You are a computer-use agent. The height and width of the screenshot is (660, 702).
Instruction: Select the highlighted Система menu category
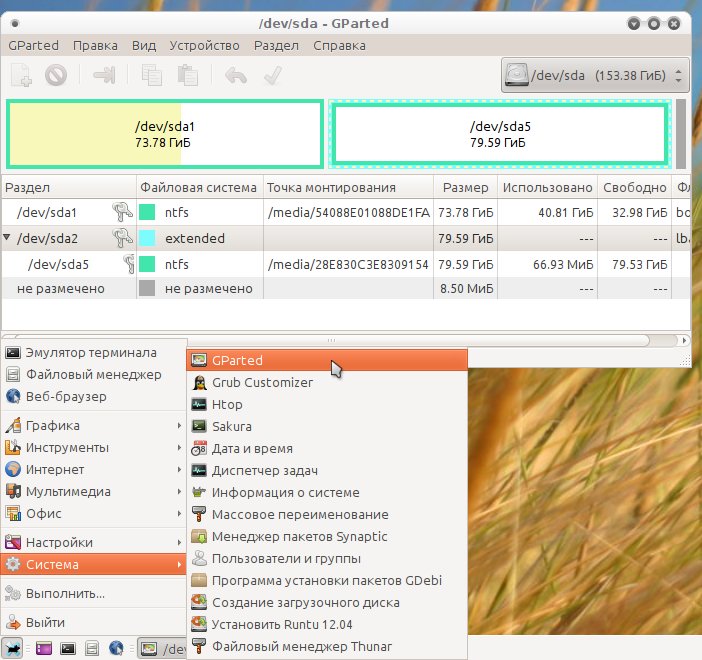[94, 564]
